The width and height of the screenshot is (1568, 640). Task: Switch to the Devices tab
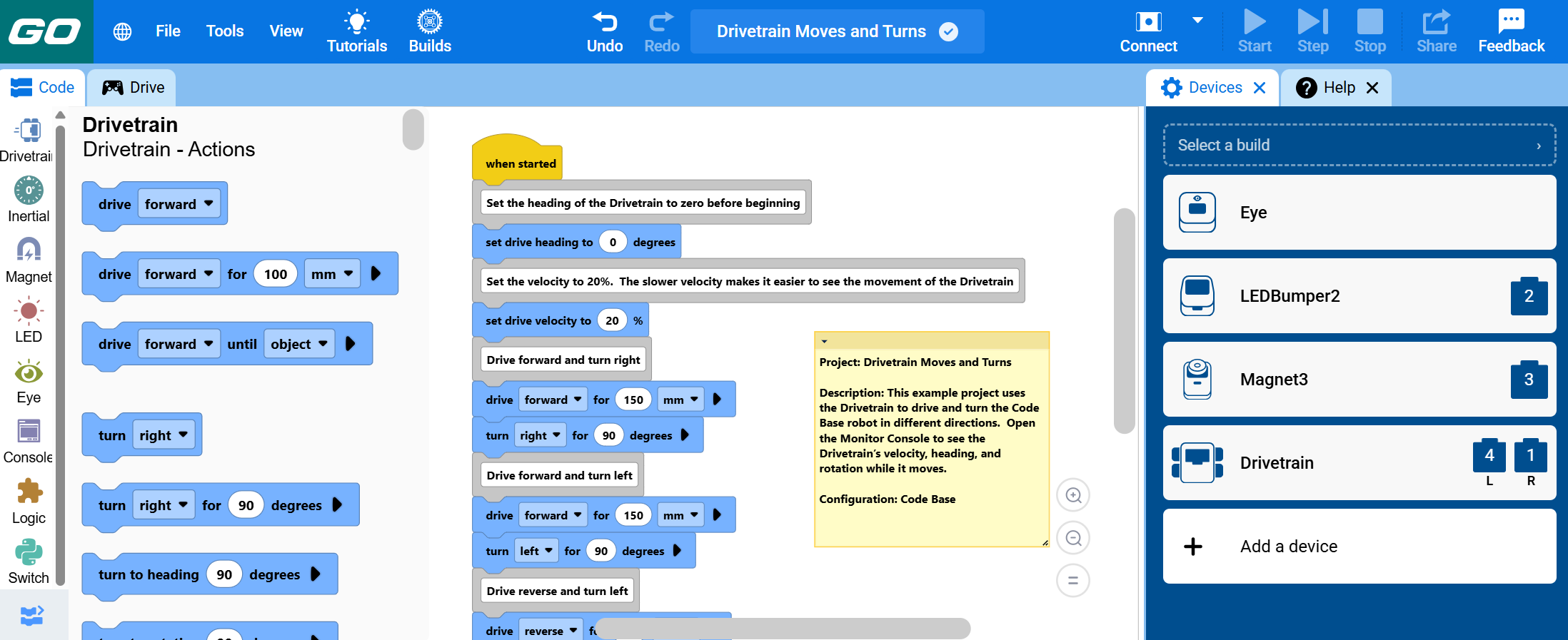coord(1212,88)
